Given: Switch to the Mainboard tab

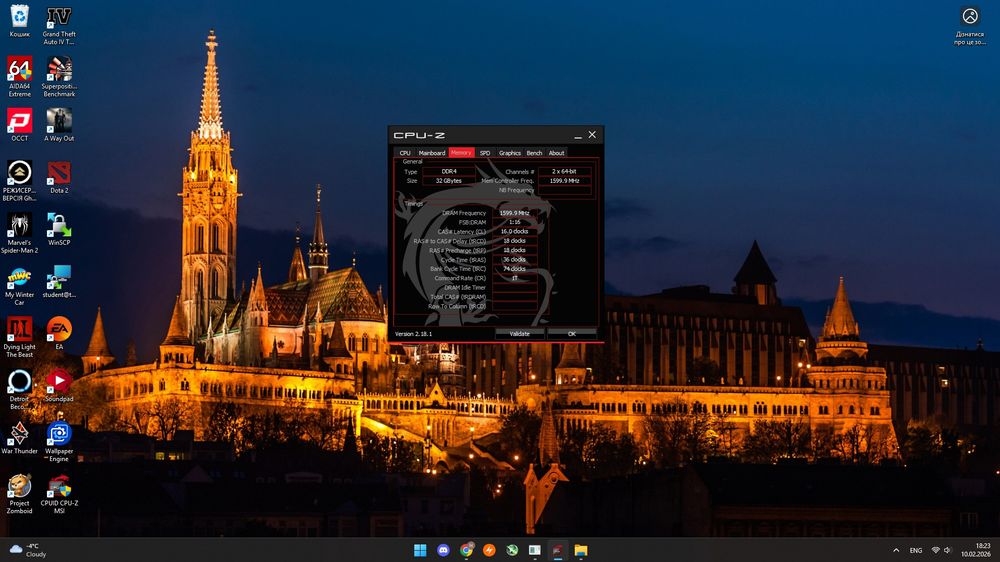Looking at the screenshot, I should point(432,153).
